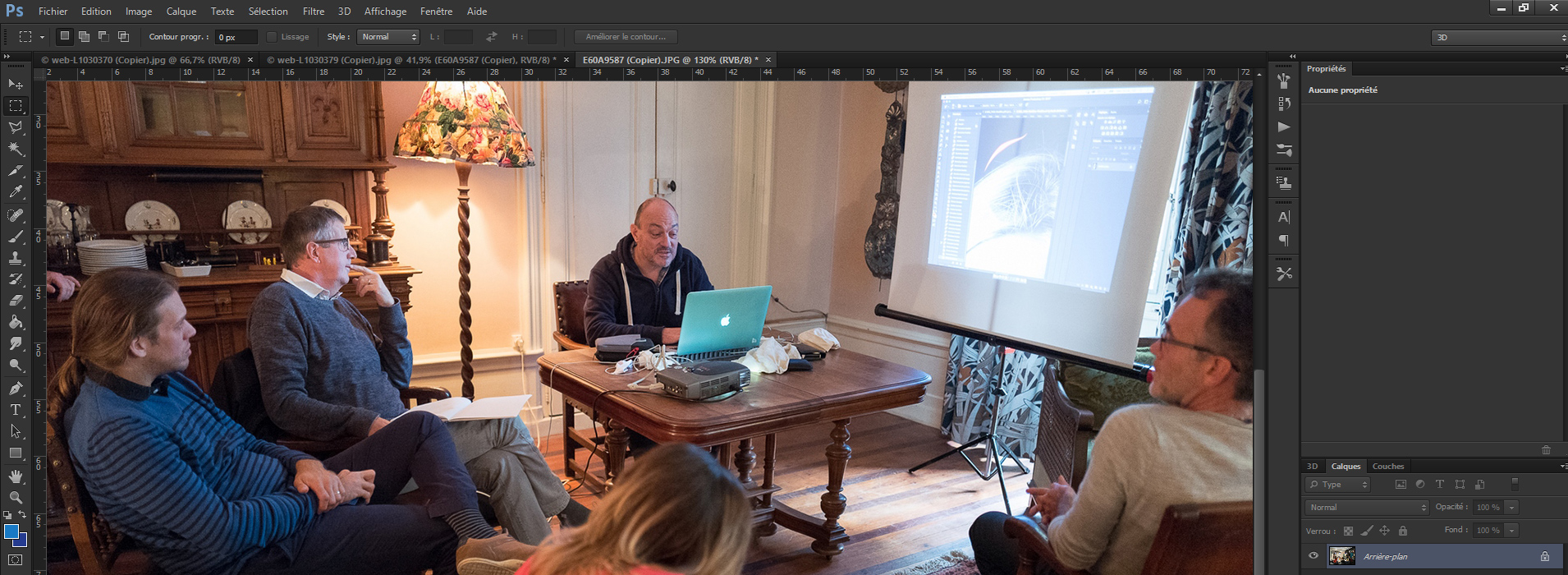The height and width of the screenshot is (575, 1568).
Task: Hide the Arrière-plan layer eye icon
Action: pyautogui.click(x=1314, y=556)
